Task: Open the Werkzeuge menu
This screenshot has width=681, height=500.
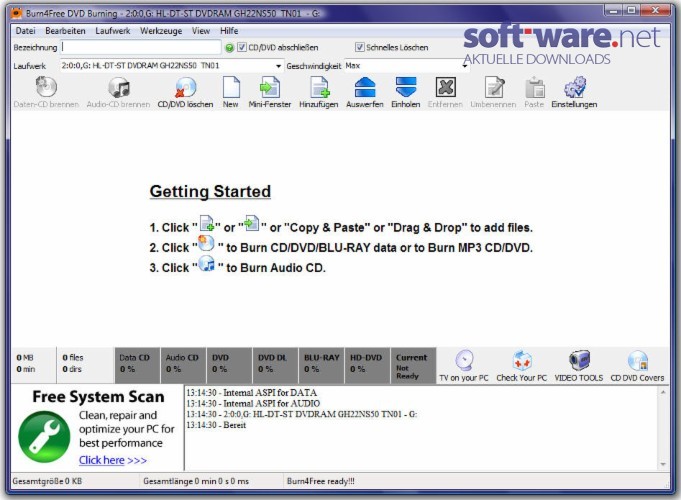Action: (x=161, y=31)
